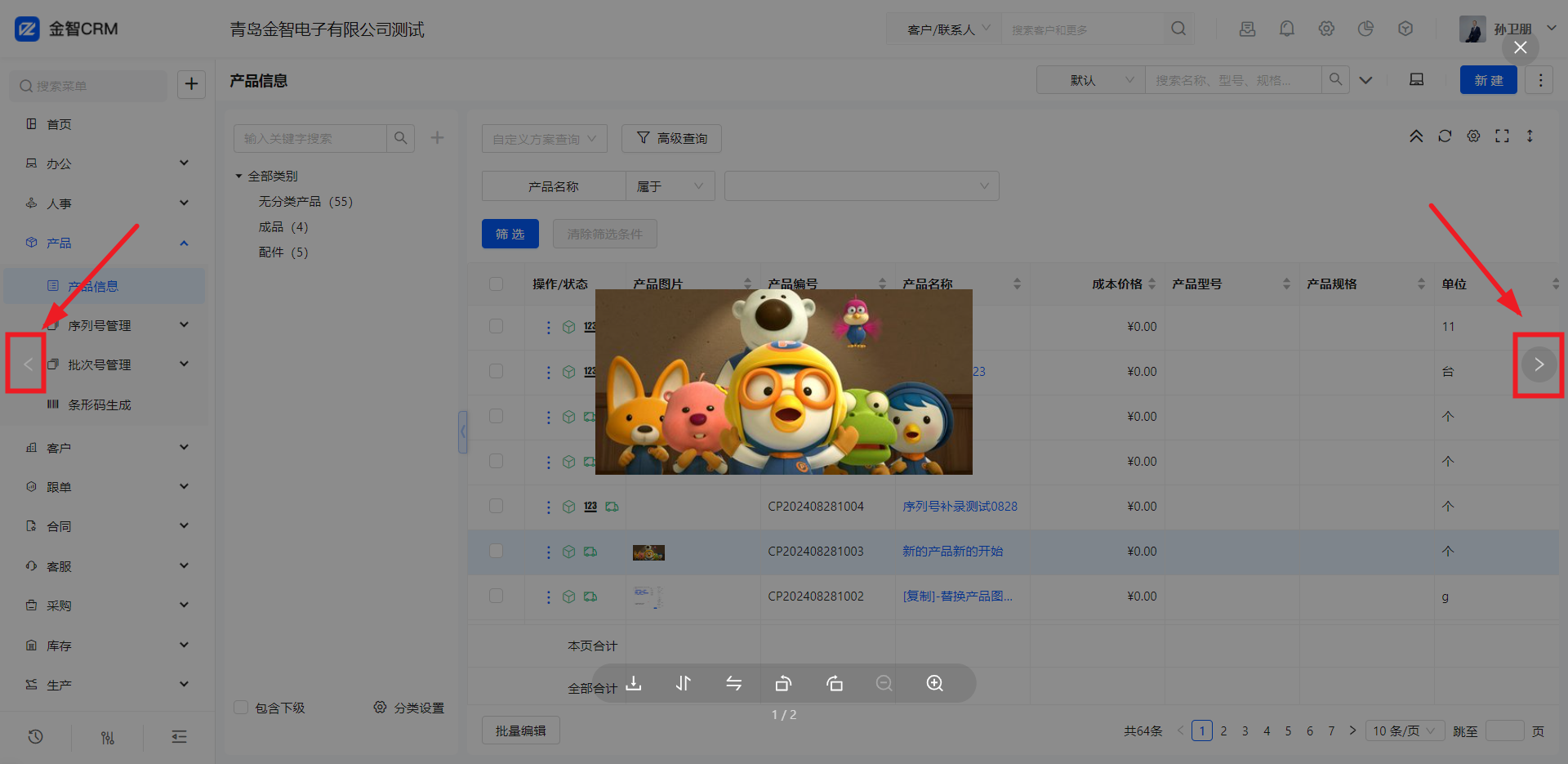Click the 新建 button

[x=1489, y=80]
